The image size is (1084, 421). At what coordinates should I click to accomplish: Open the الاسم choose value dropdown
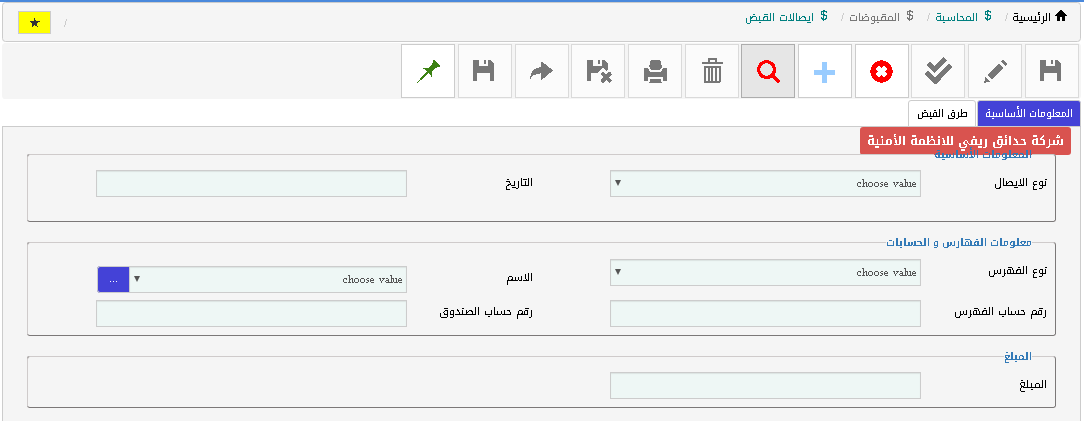tap(268, 280)
